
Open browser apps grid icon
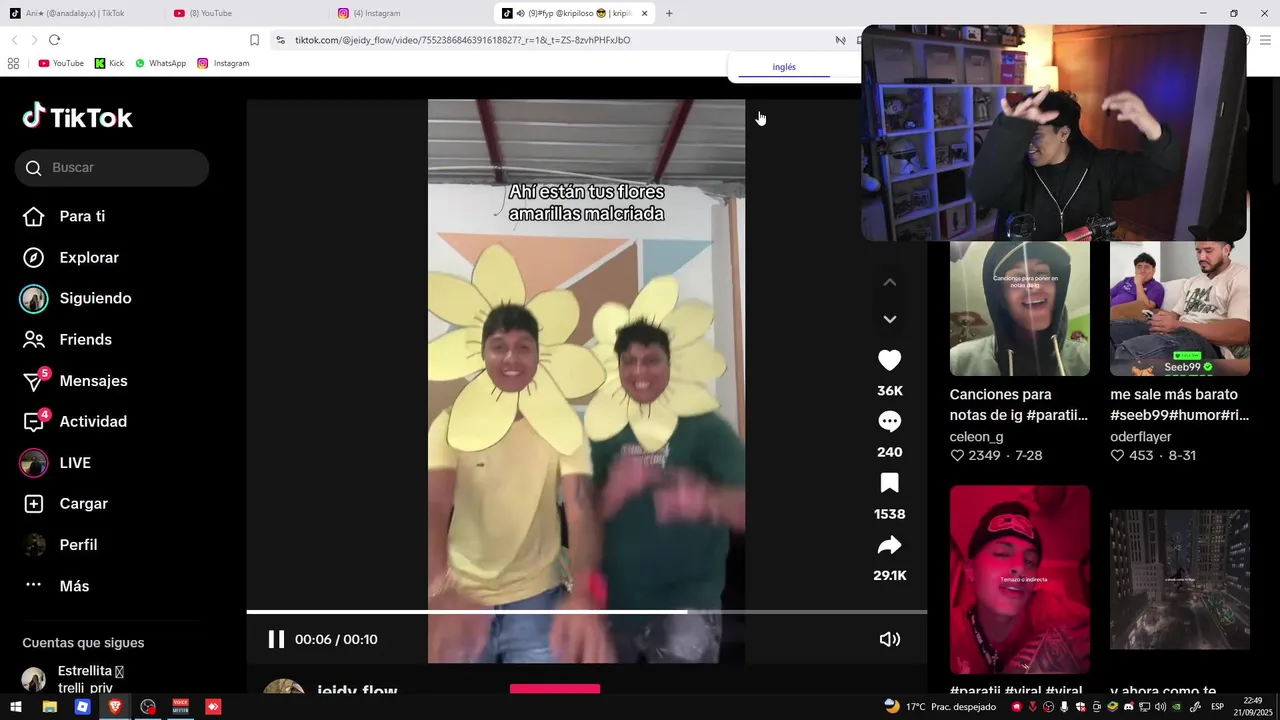(x=13, y=63)
